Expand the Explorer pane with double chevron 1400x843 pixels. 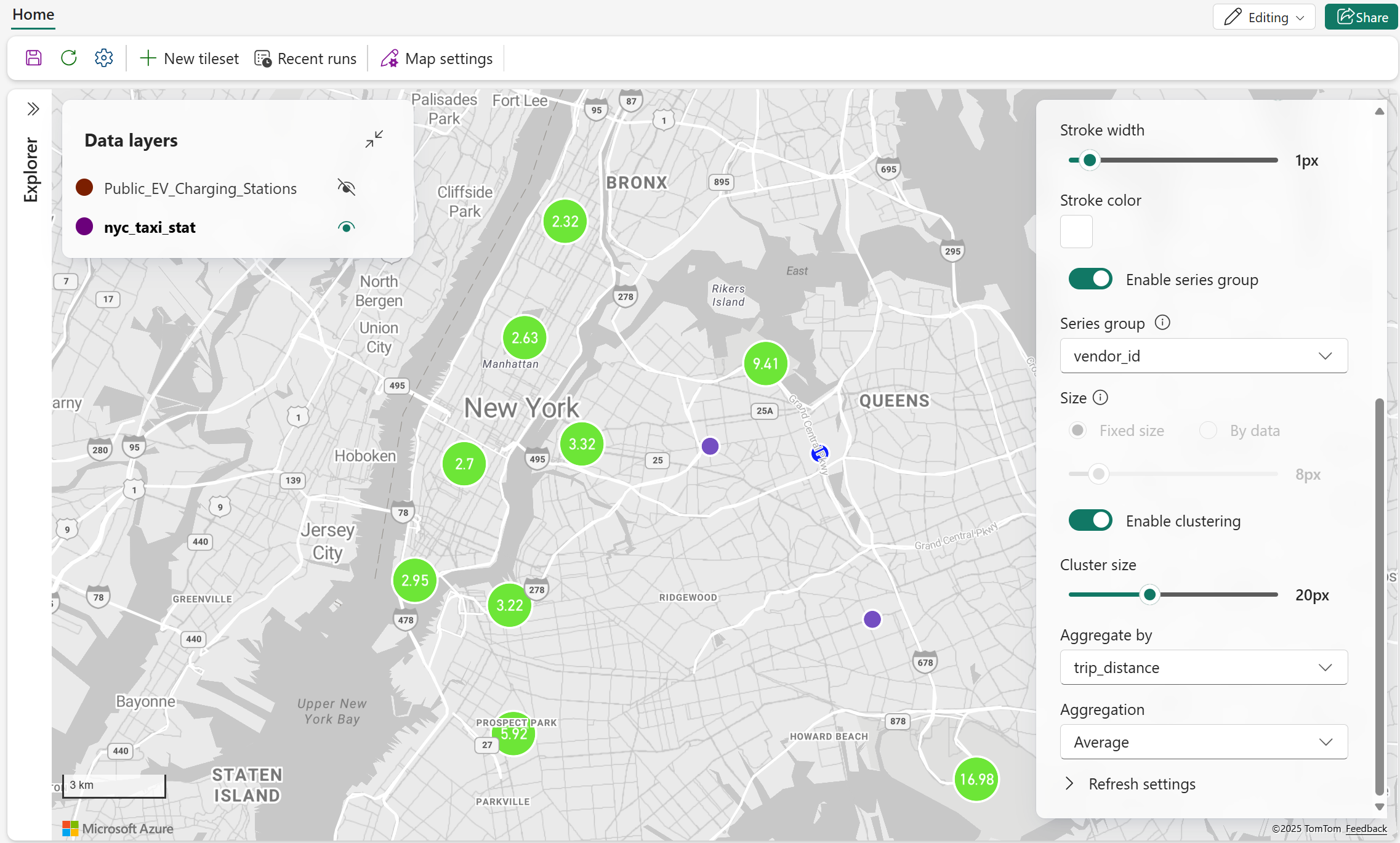pos(33,110)
